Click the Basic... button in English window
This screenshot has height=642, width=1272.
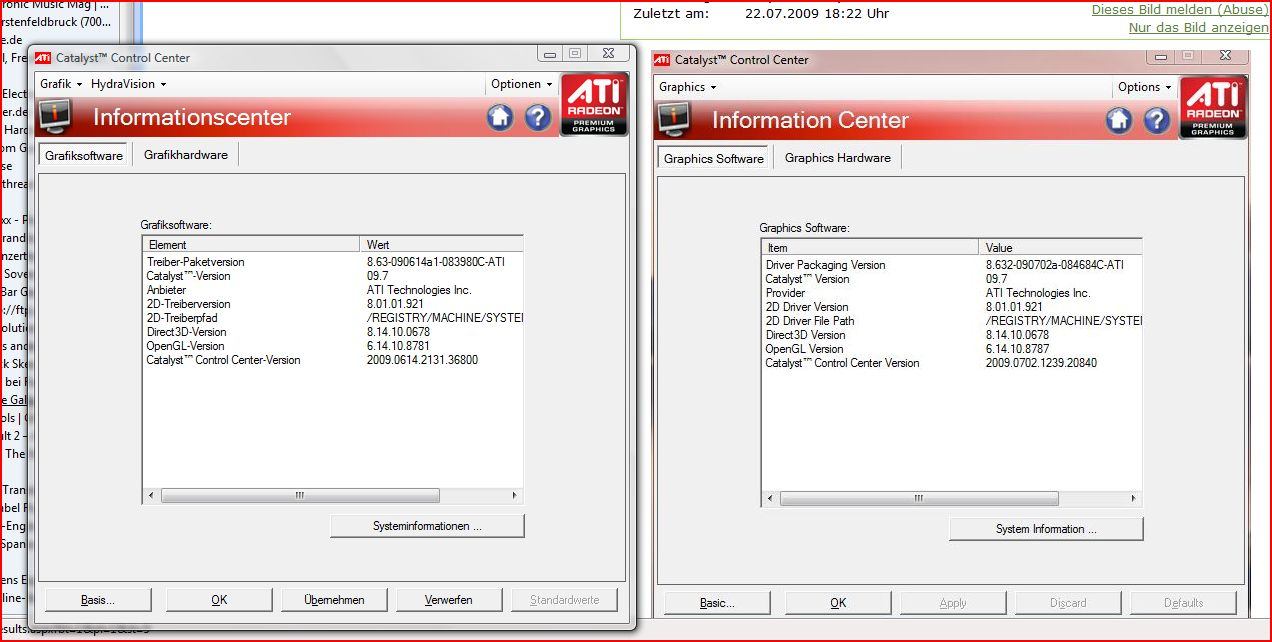point(717,603)
